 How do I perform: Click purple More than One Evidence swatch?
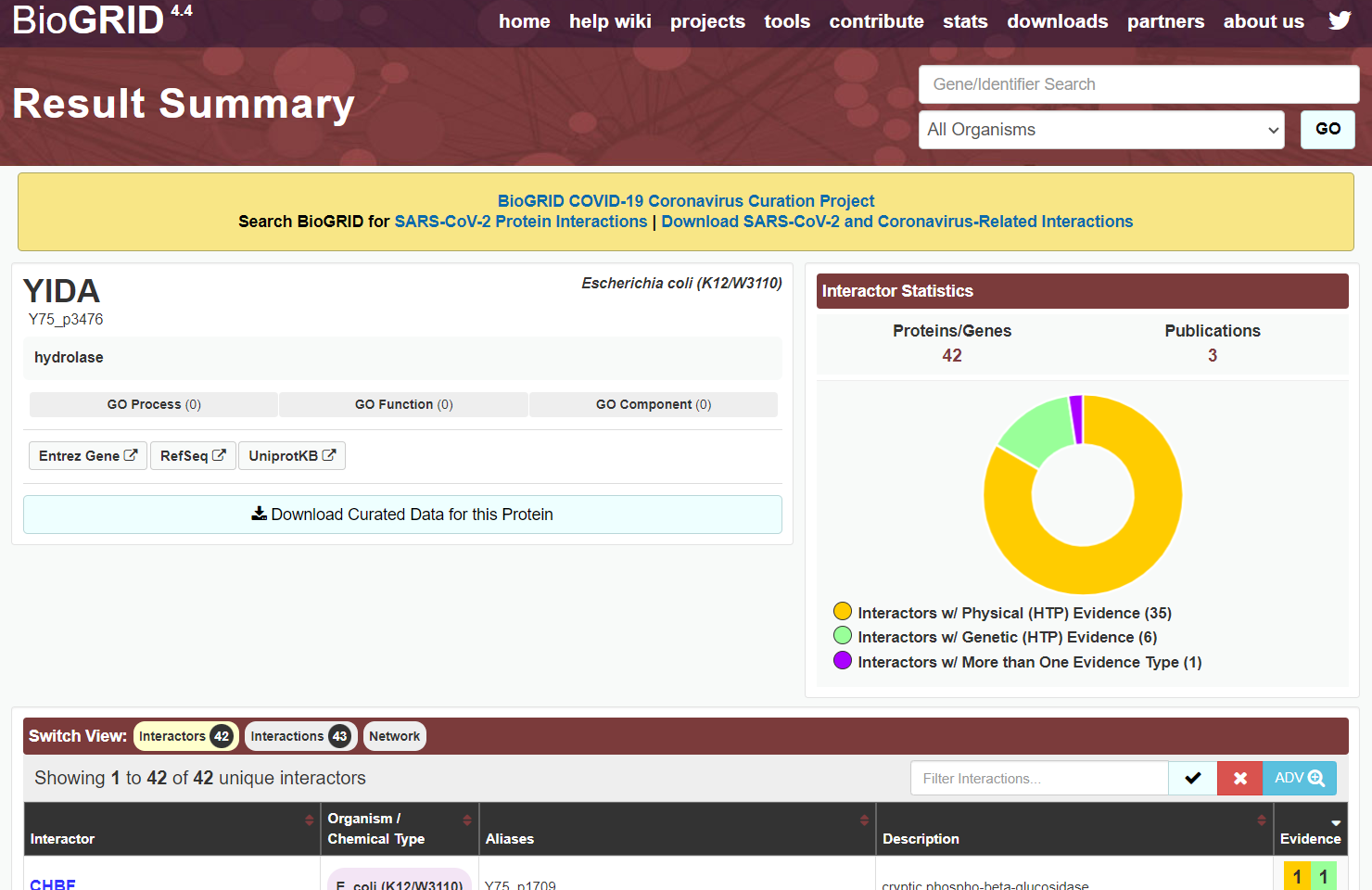pyautogui.click(x=843, y=660)
